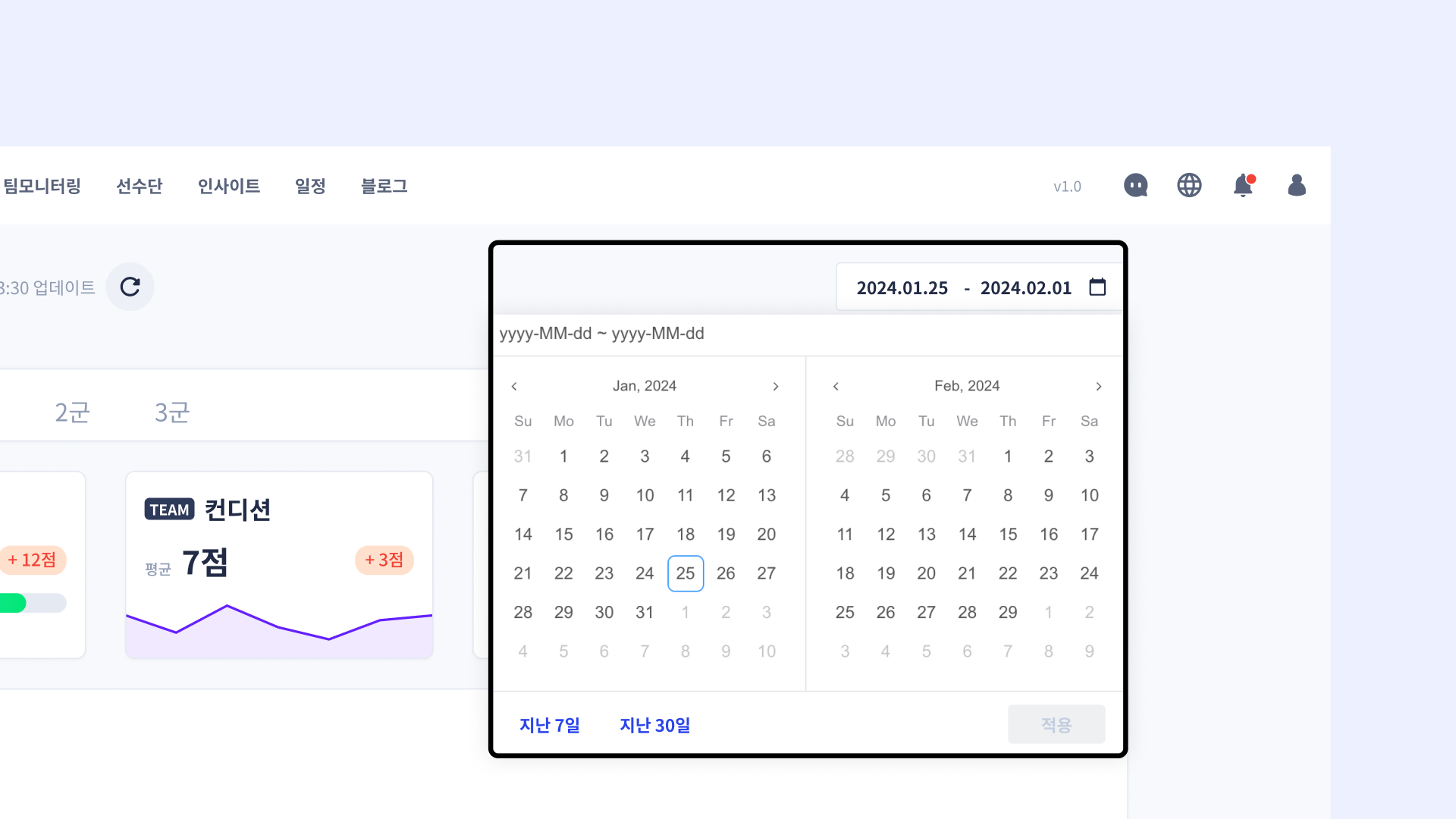This screenshot has width=1456, height=819.
Task: Select January 25 in the calendar
Action: (x=685, y=574)
